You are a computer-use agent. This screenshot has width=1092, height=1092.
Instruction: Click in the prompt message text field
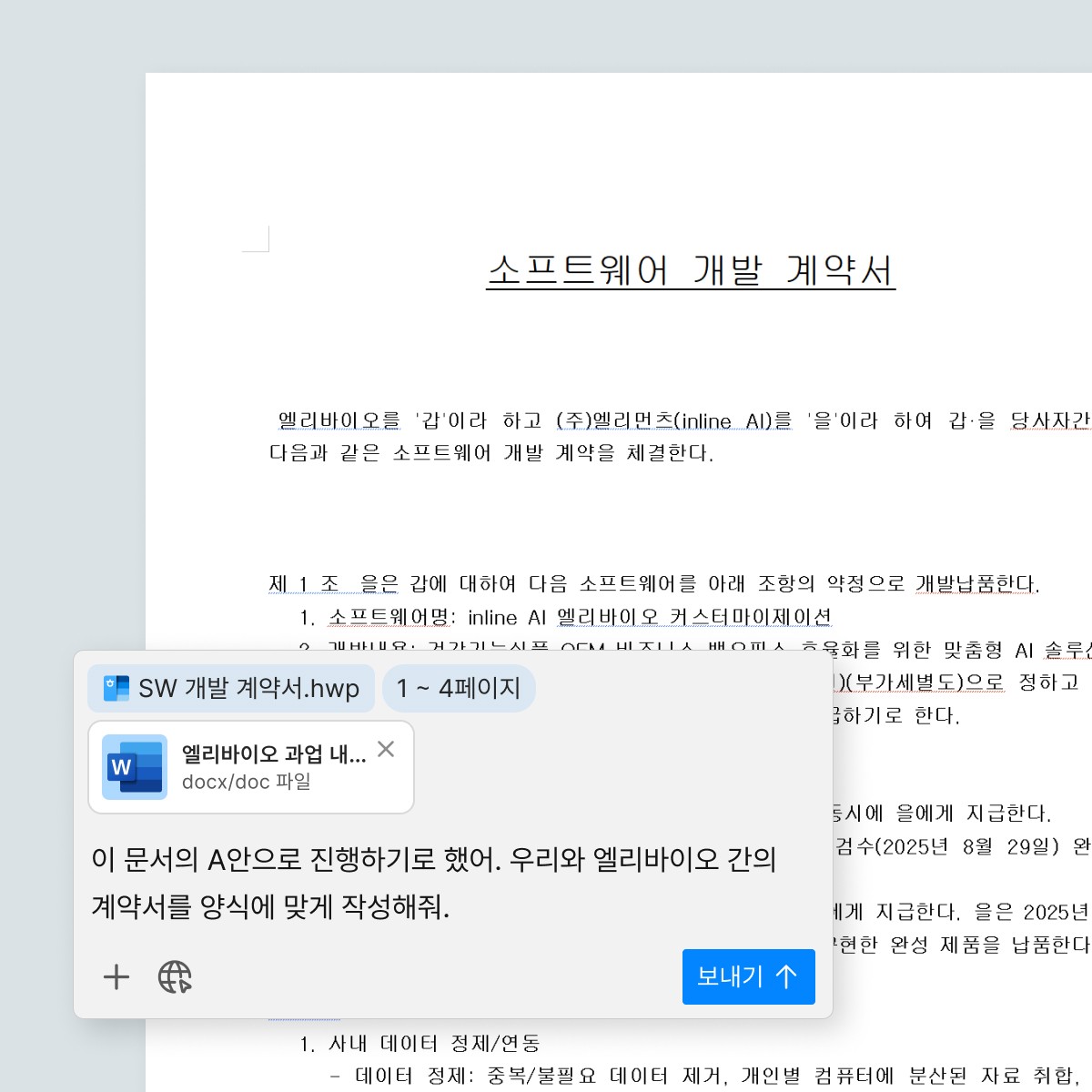click(434, 883)
